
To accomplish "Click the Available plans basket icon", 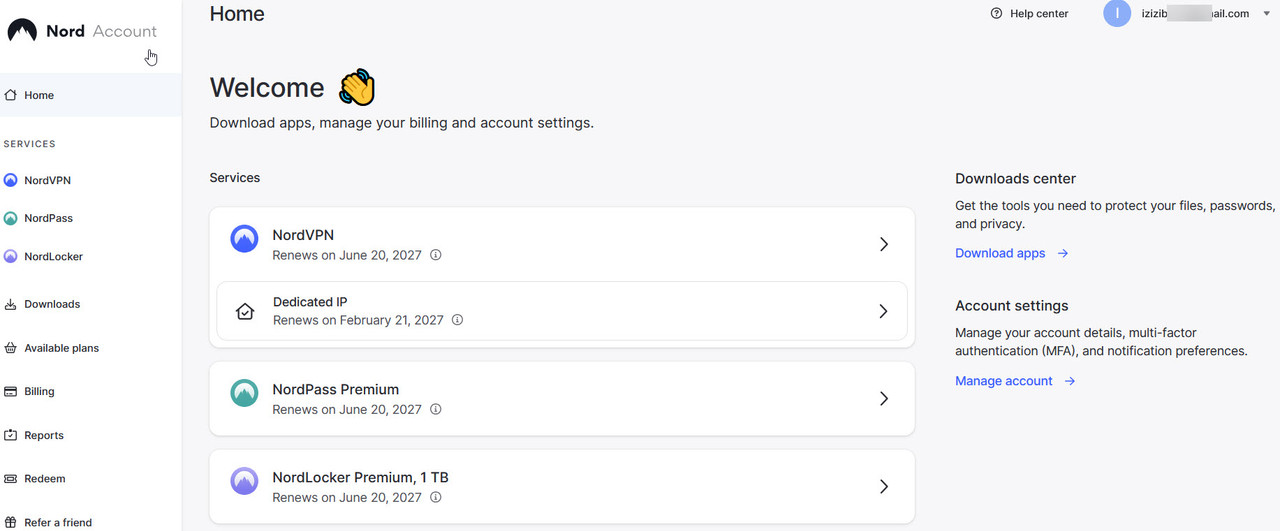I will coord(11,348).
